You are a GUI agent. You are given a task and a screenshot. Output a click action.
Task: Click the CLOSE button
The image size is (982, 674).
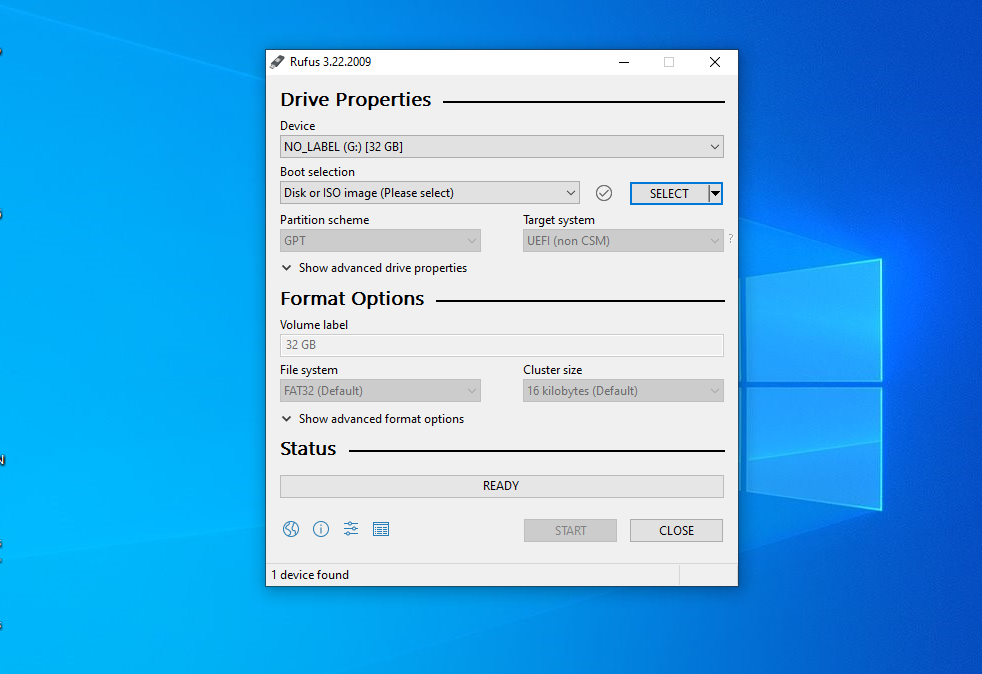coord(676,531)
